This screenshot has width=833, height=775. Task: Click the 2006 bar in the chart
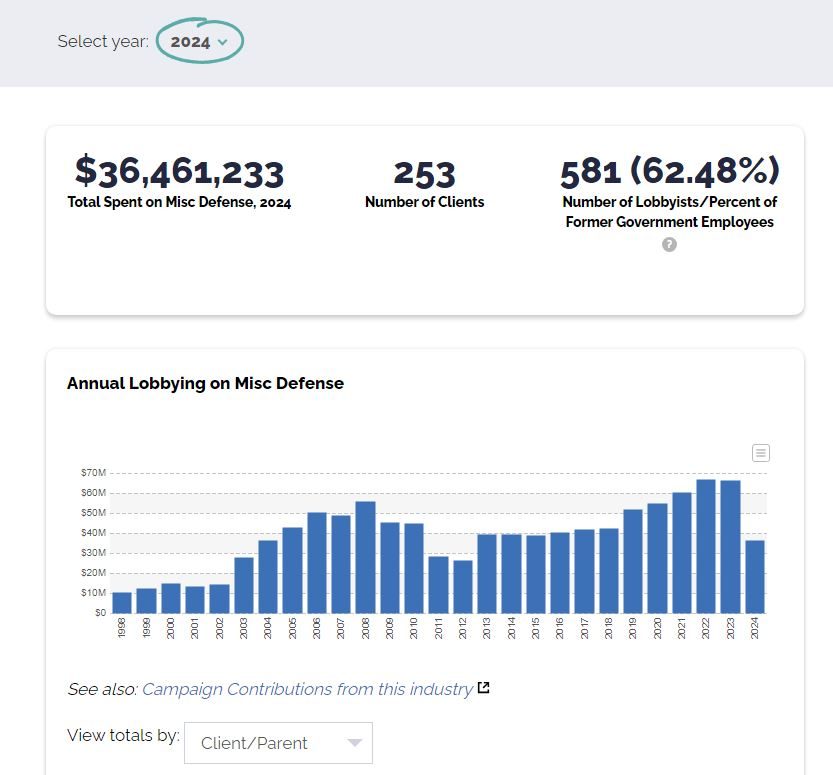[317, 562]
